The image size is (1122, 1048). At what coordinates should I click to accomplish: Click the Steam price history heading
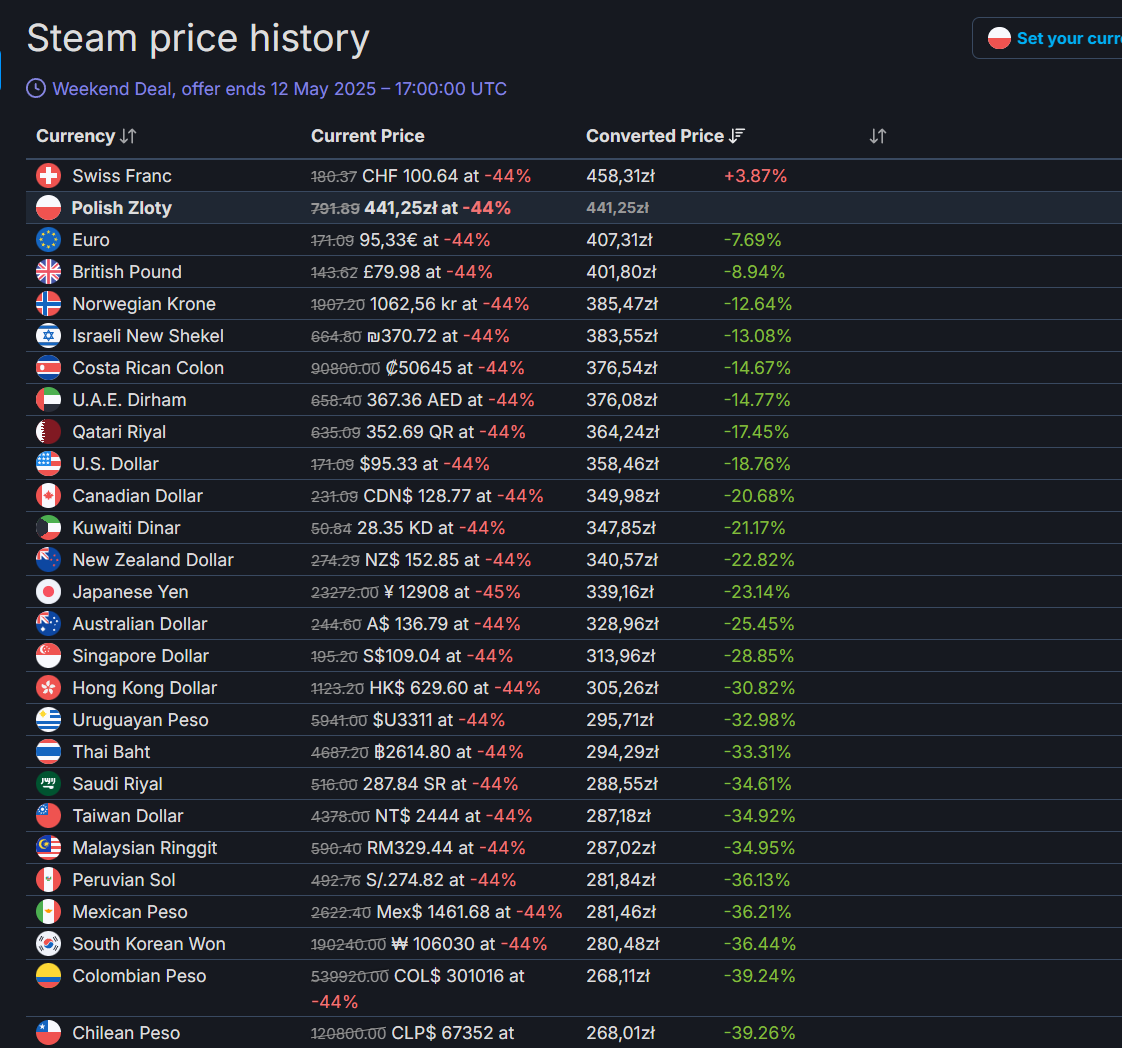pyautogui.click(x=198, y=38)
